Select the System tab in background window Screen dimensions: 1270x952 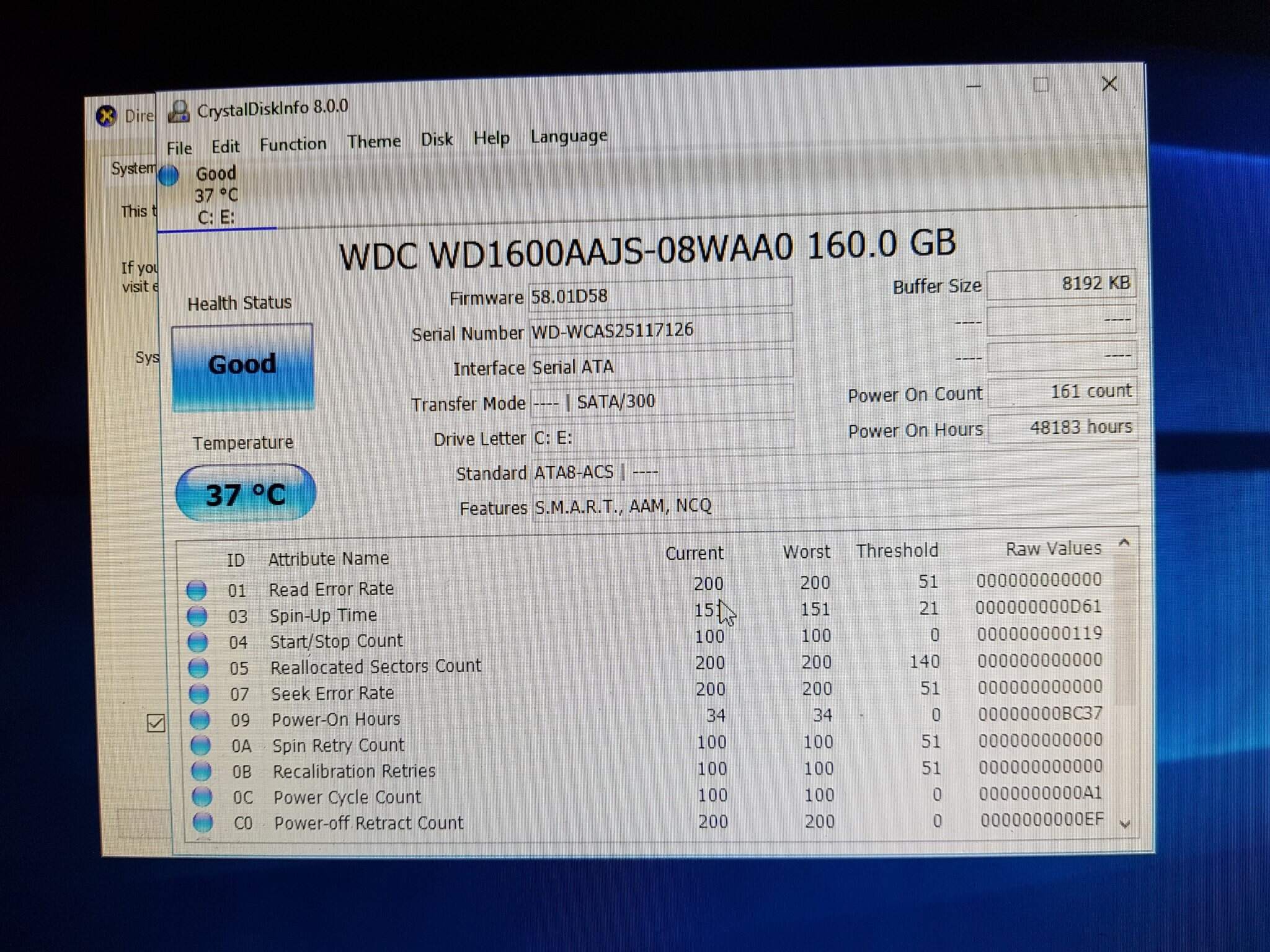132,169
